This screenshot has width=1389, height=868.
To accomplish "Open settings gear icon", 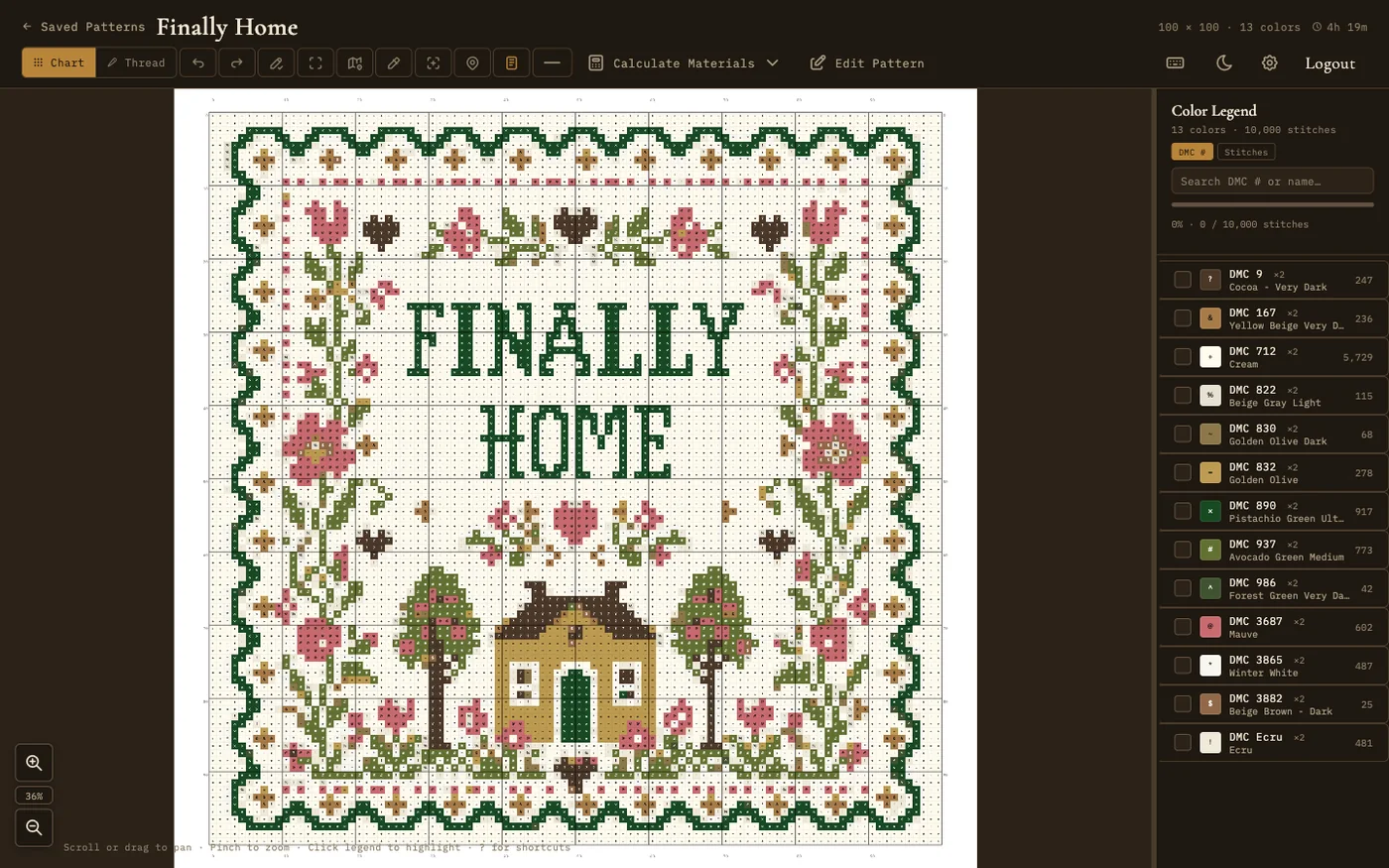I will point(1269,62).
